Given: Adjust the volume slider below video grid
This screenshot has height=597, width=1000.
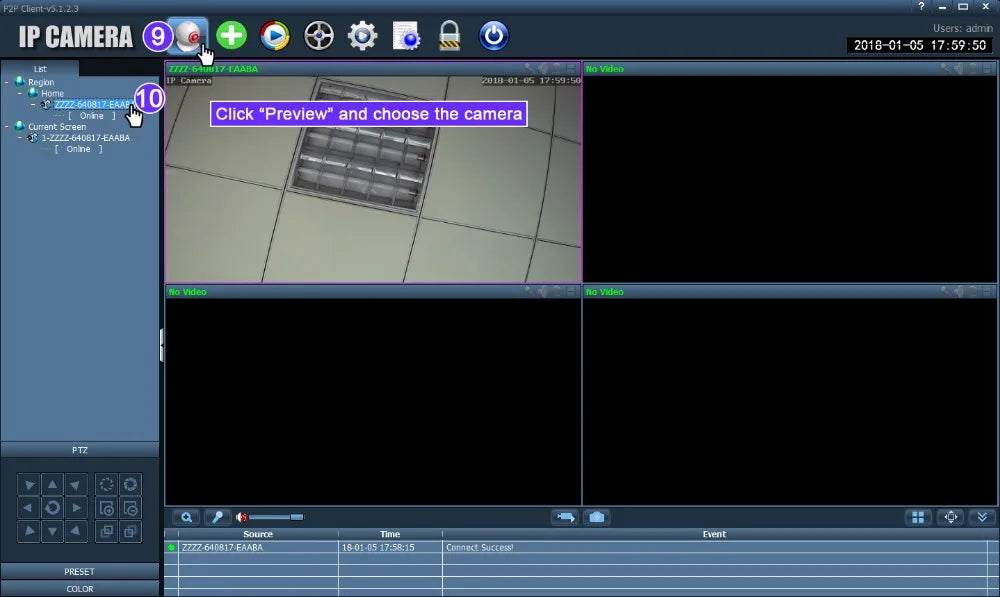Looking at the screenshot, I should [x=276, y=517].
